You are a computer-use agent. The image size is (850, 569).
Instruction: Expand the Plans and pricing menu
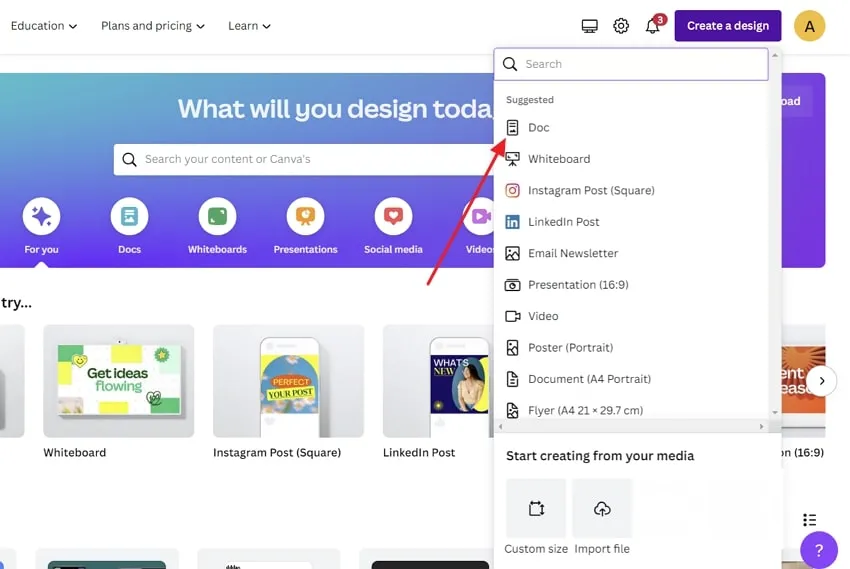coord(153,26)
